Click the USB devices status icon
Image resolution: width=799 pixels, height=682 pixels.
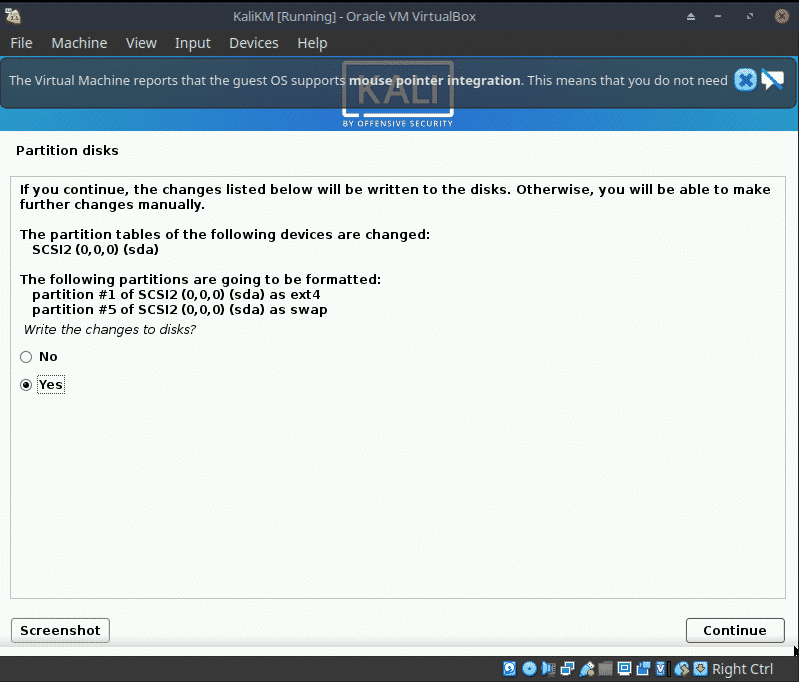tap(587, 668)
